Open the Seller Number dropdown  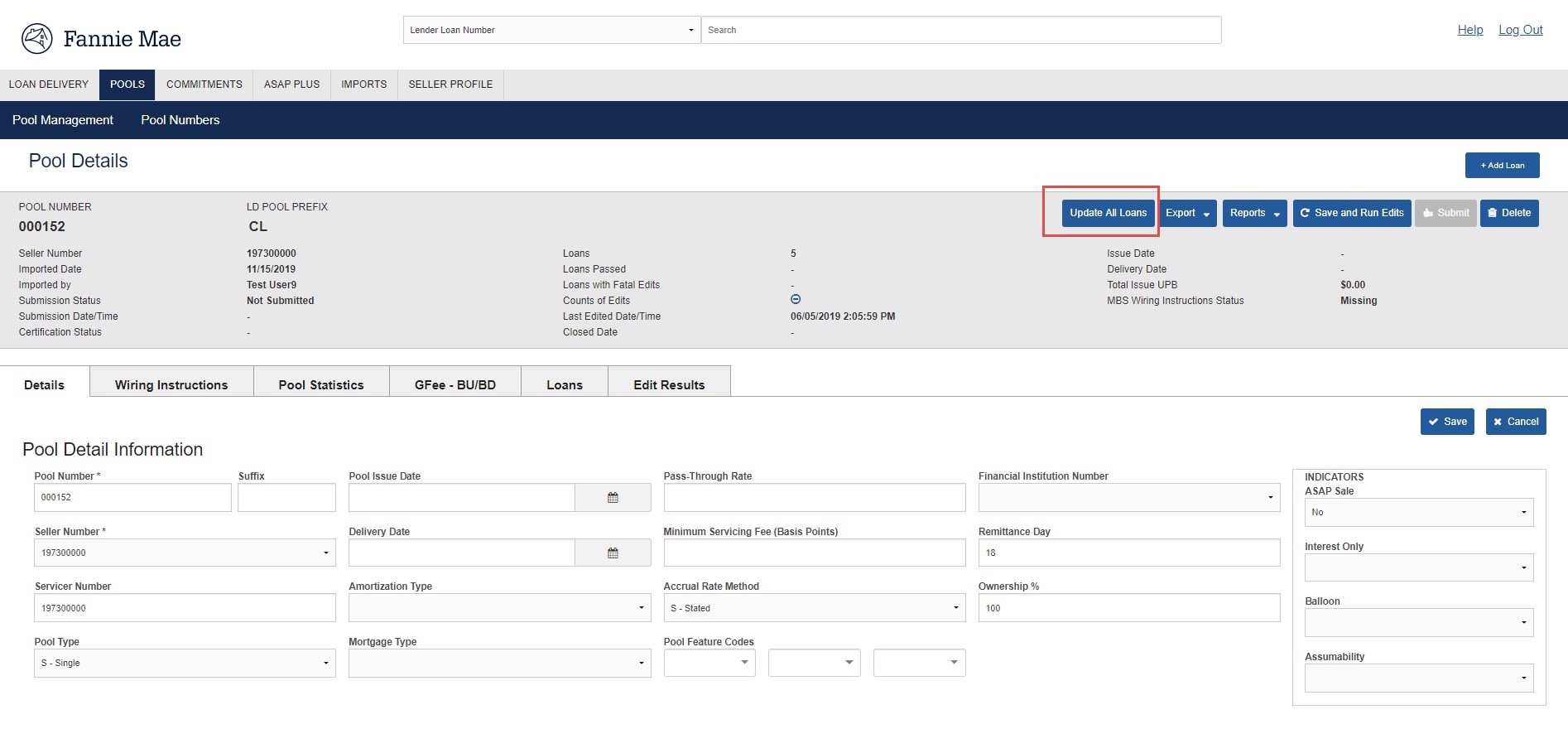pyautogui.click(x=185, y=553)
